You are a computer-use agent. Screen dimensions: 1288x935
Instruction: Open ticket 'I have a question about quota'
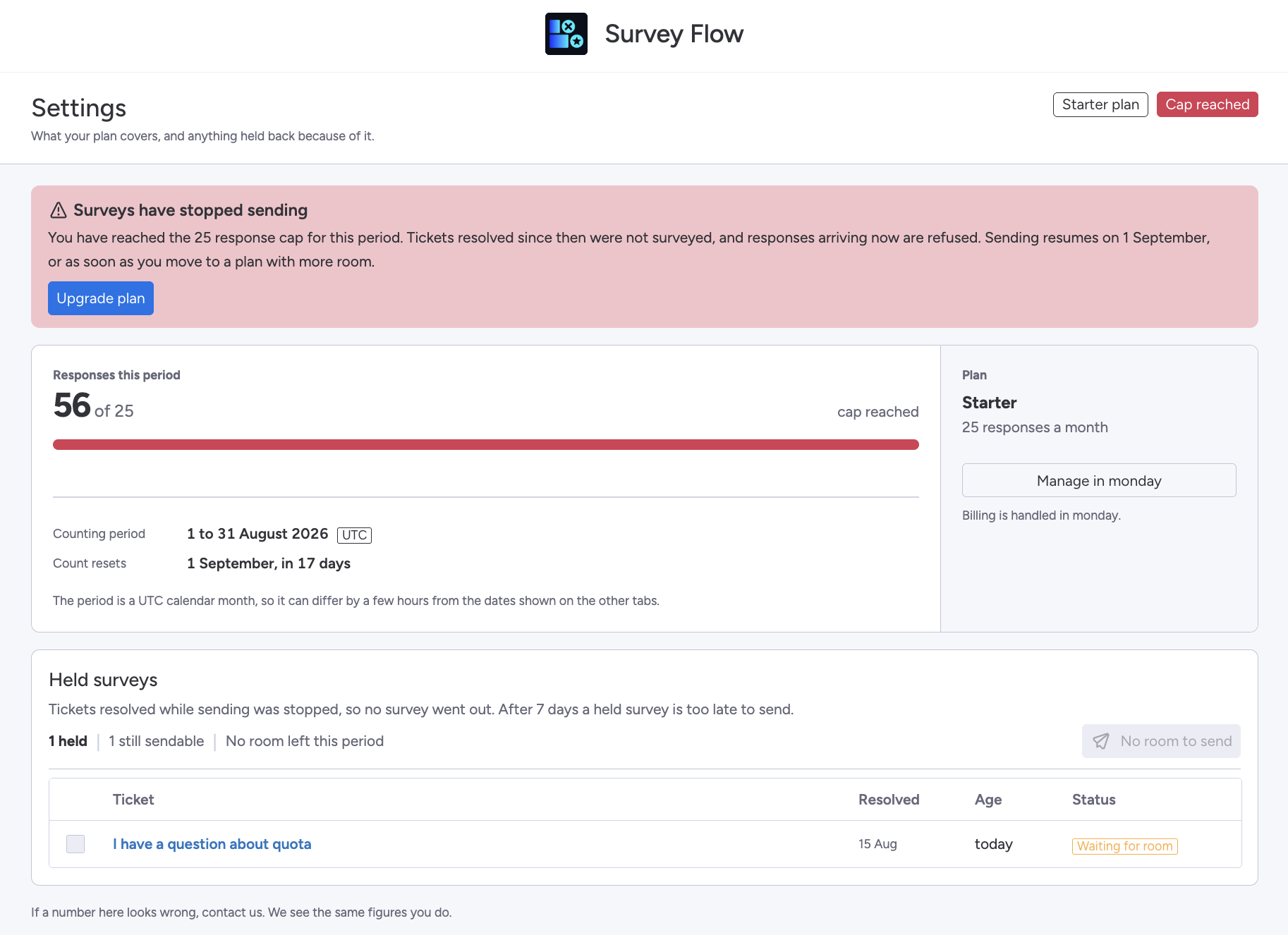212,844
